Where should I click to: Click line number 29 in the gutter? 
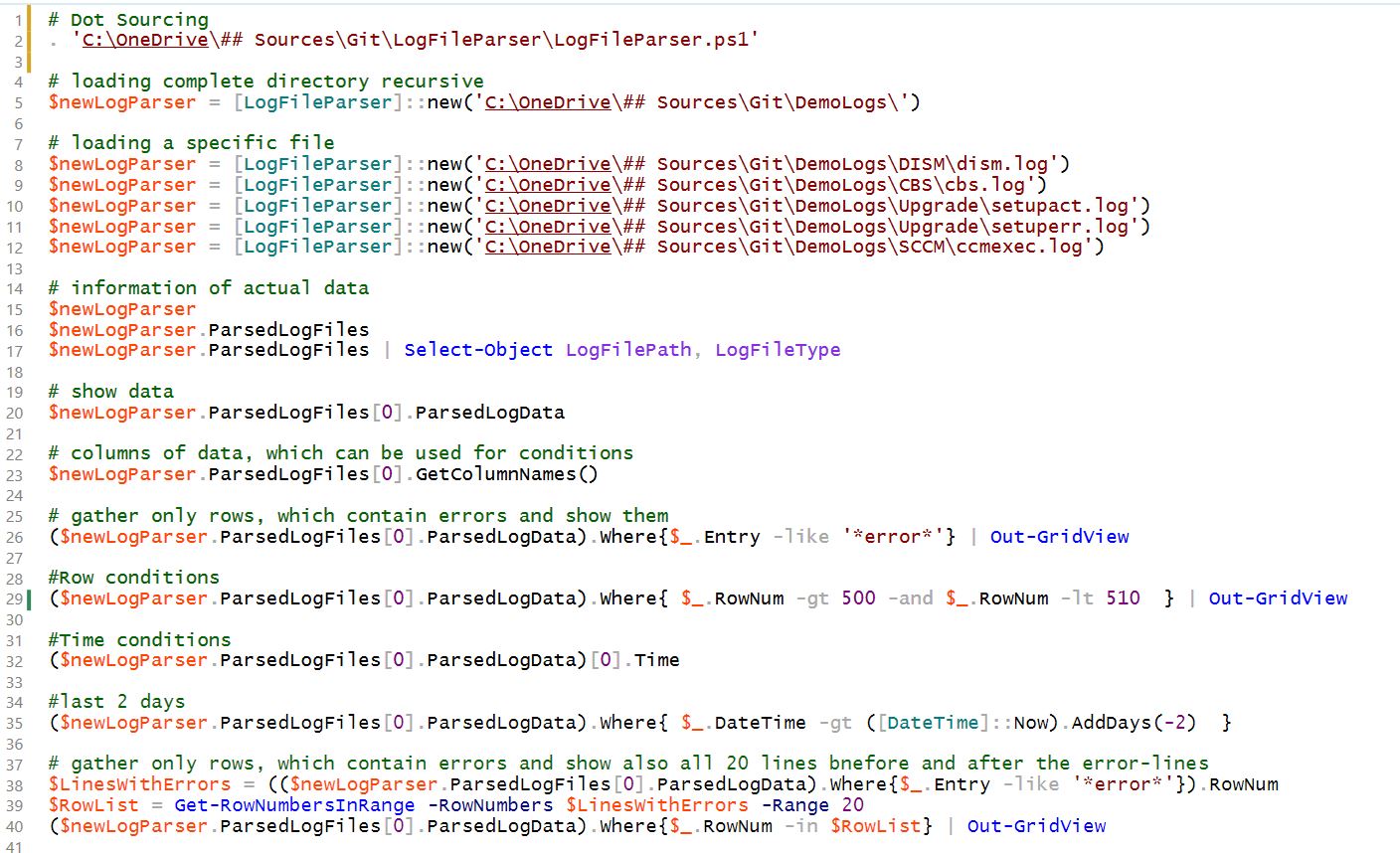(14, 598)
